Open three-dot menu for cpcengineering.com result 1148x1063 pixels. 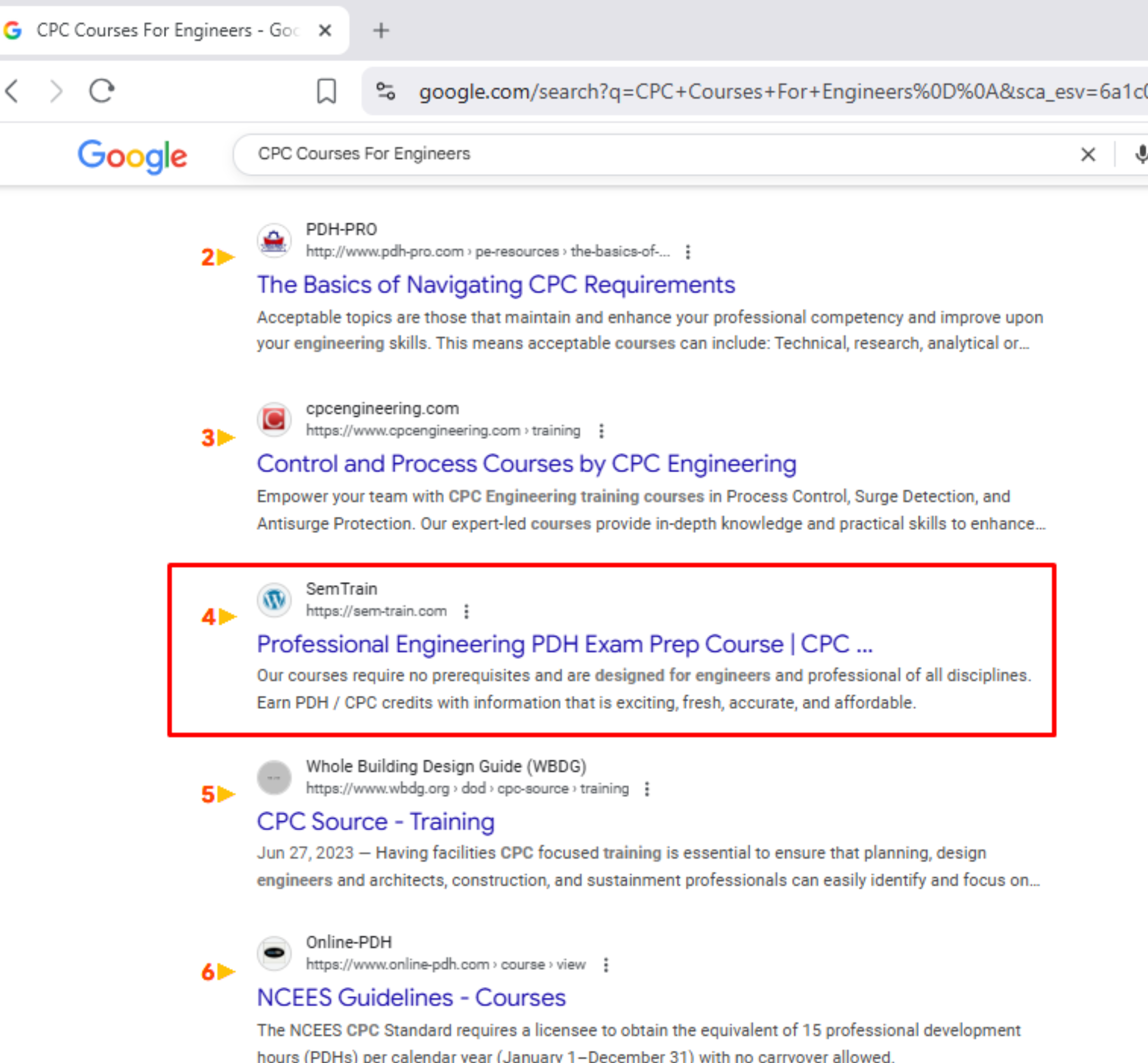[602, 431]
